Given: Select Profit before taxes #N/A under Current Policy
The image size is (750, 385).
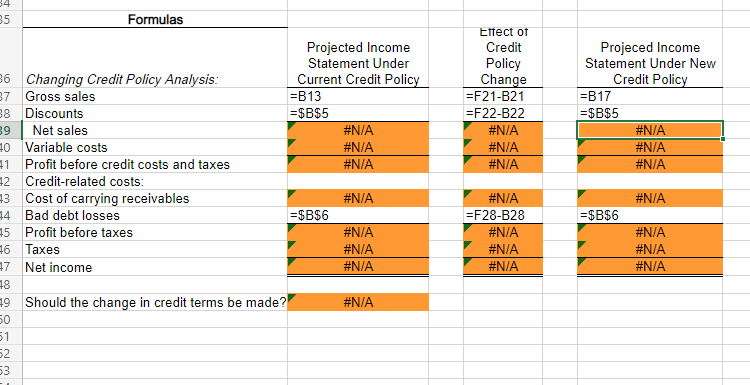Looking at the screenshot, I should 358,232.
